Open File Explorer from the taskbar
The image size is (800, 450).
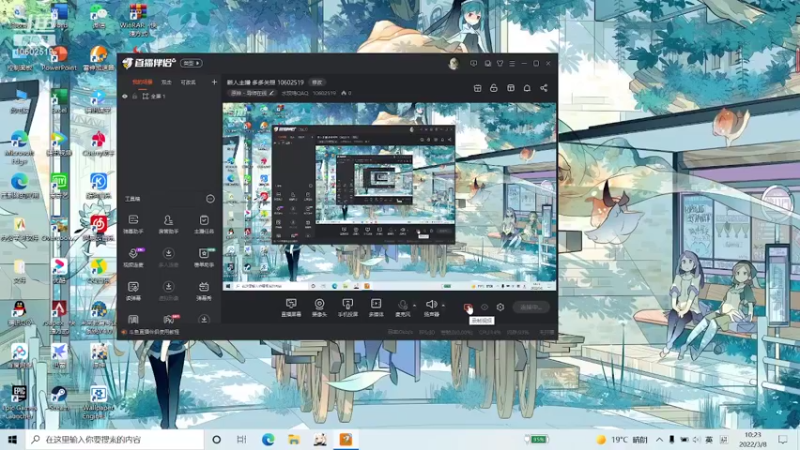294,439
